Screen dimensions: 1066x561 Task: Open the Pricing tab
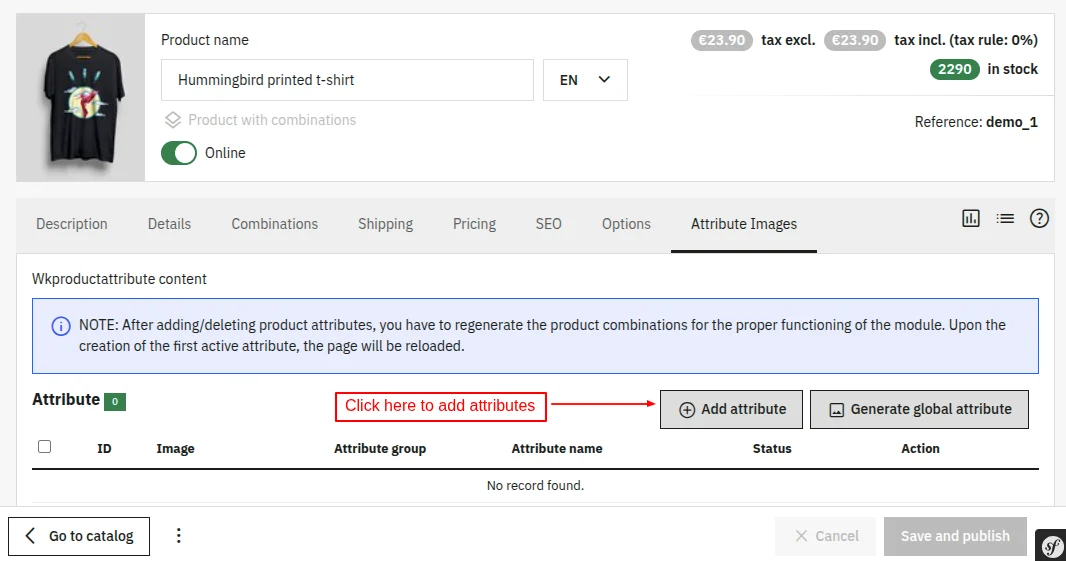click(x=474, y=224)
